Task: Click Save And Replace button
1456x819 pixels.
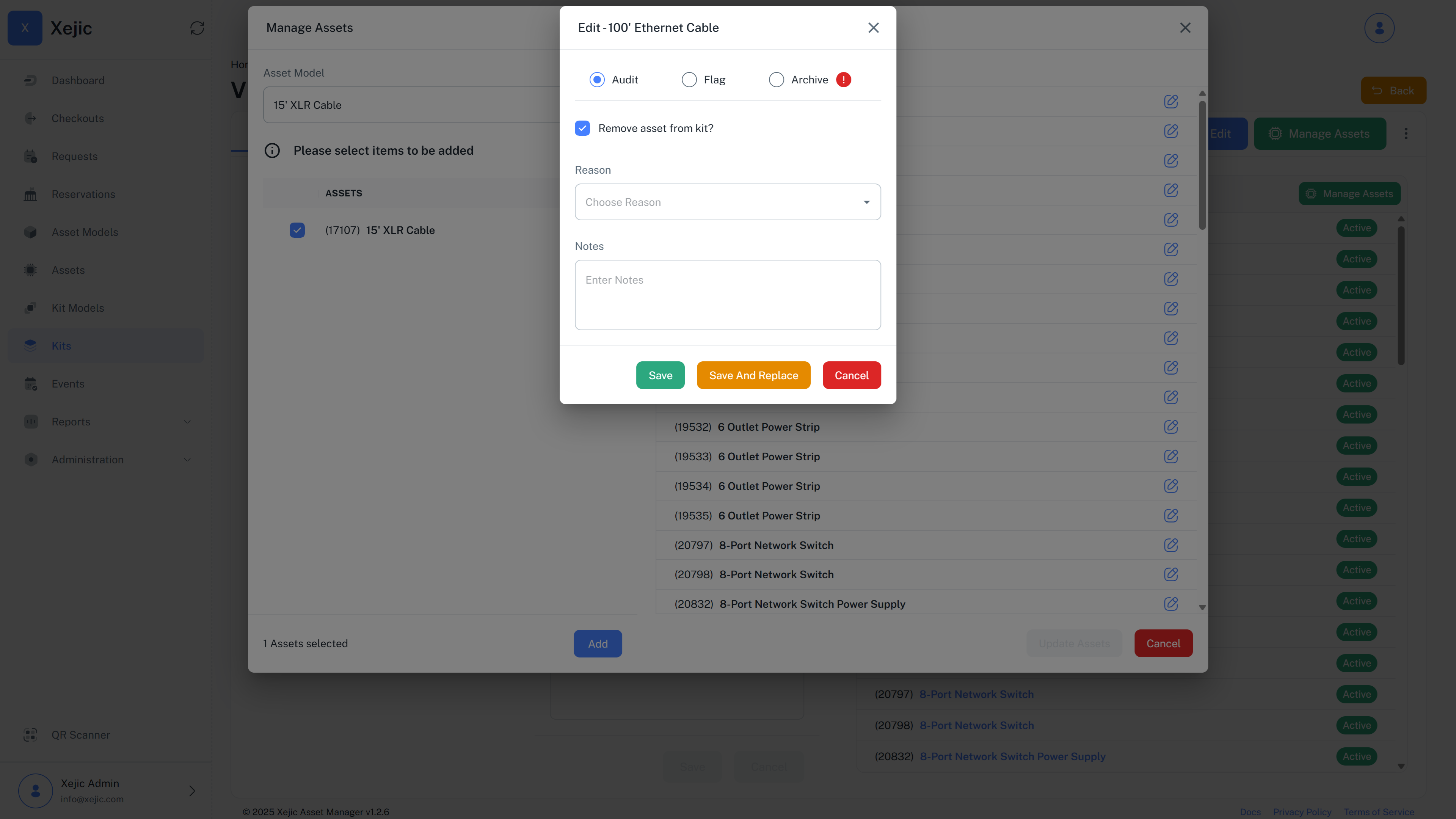Action: (x=753, y=375)
